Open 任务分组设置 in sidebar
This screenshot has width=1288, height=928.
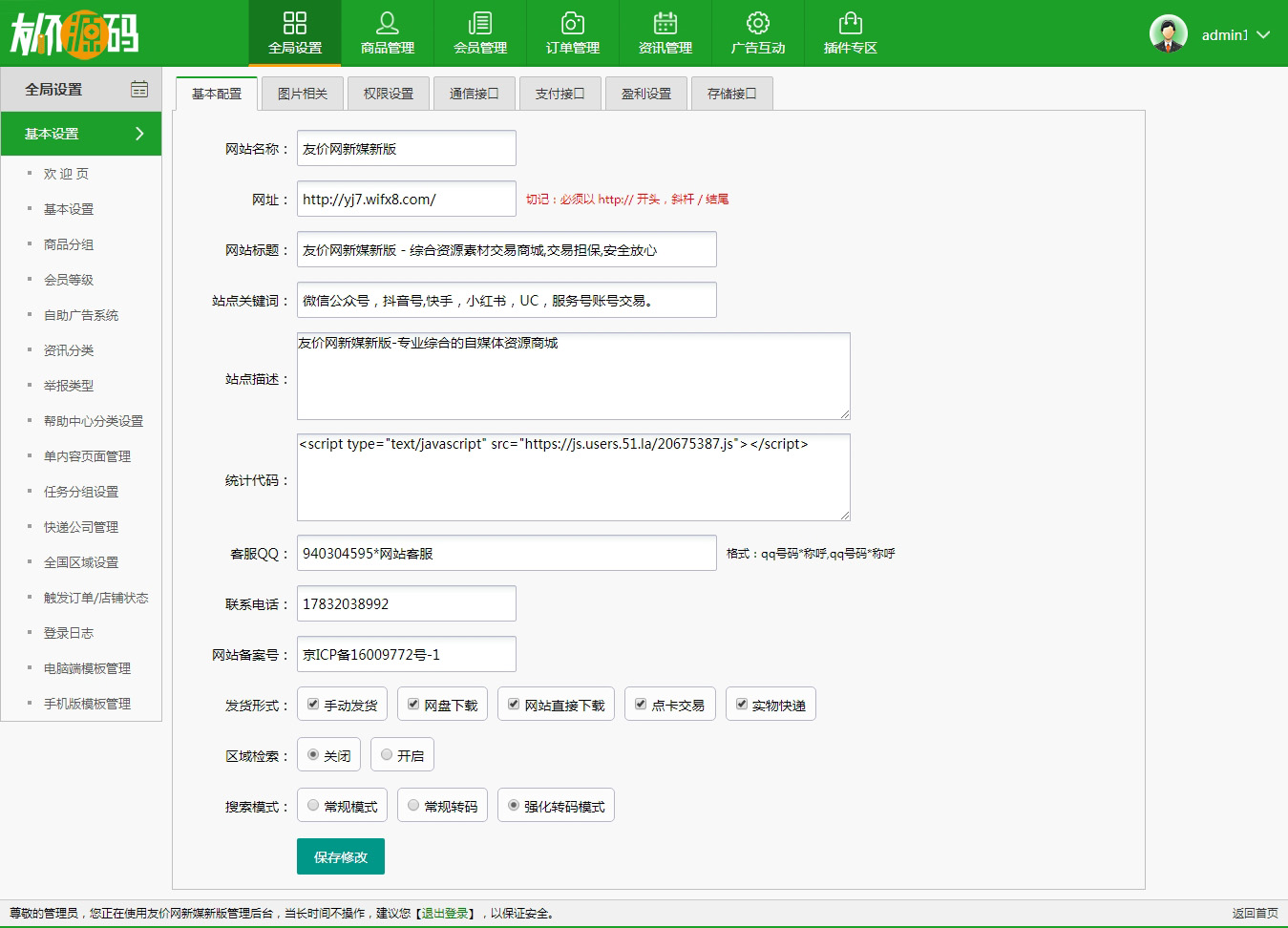81,492
